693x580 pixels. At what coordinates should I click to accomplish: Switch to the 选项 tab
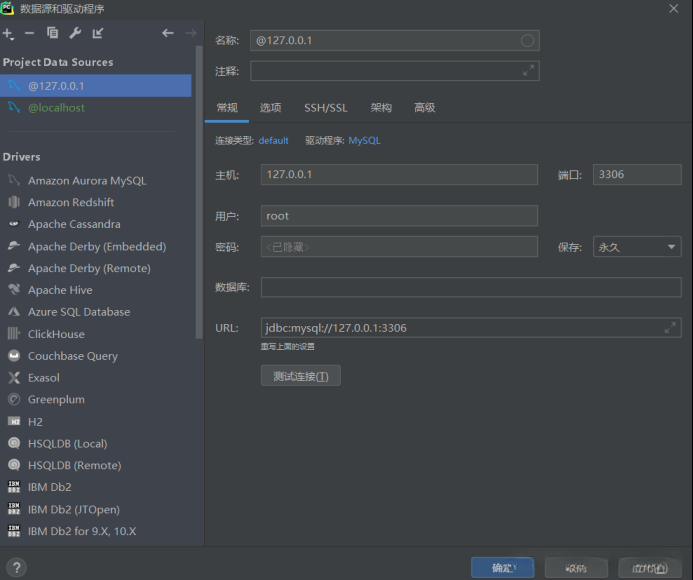pos(270,108)
